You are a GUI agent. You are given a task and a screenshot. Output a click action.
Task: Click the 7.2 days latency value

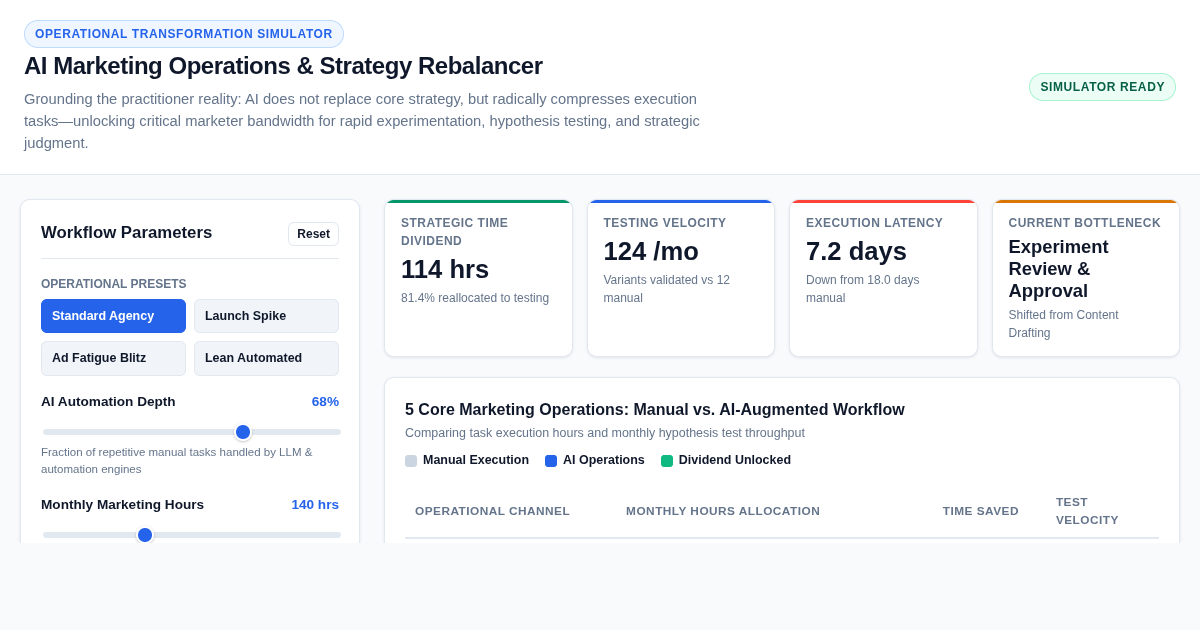(856, 251)
